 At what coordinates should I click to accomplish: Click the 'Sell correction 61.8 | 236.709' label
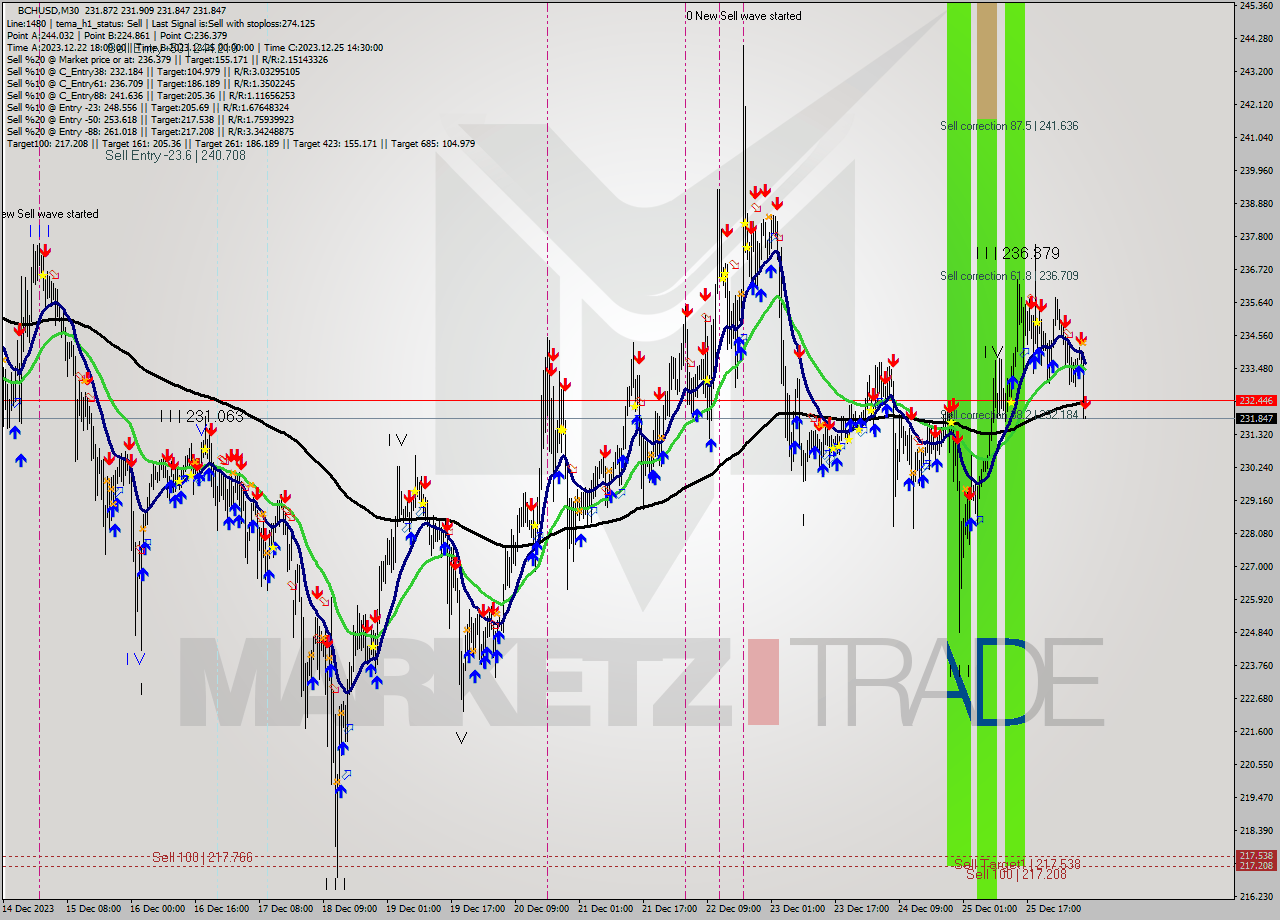pyautogui.click(x=1009, y=276)
